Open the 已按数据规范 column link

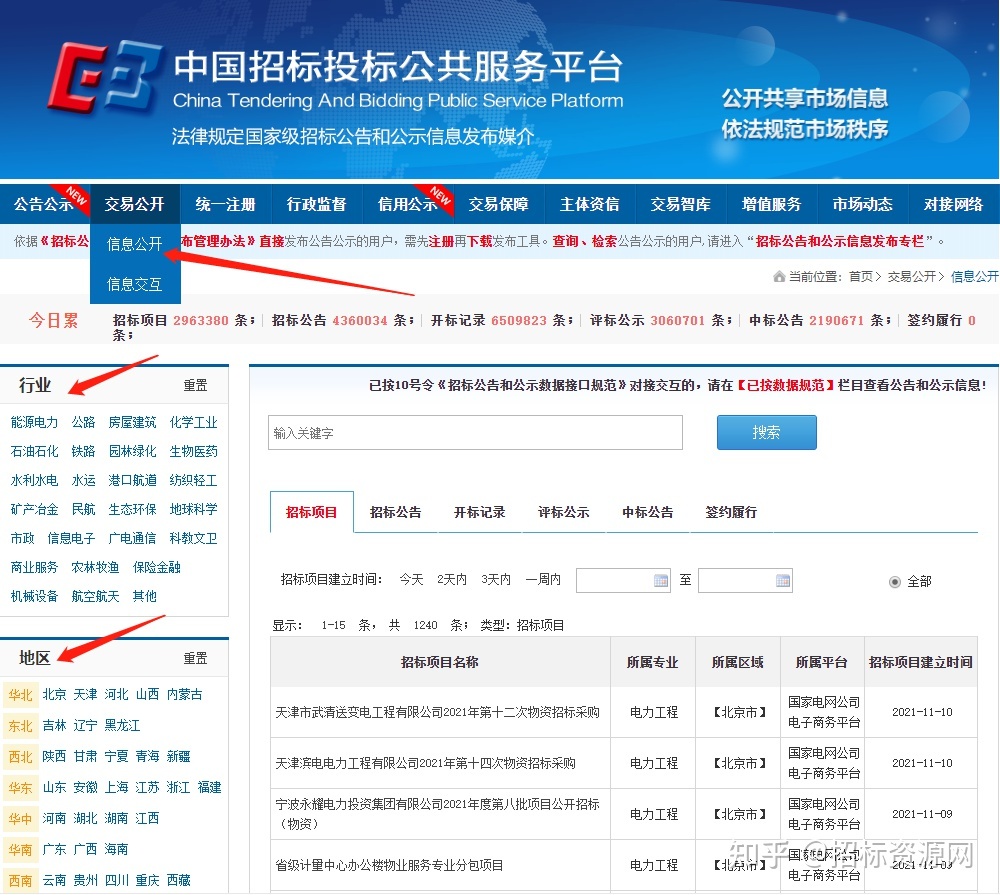point(786,385)
